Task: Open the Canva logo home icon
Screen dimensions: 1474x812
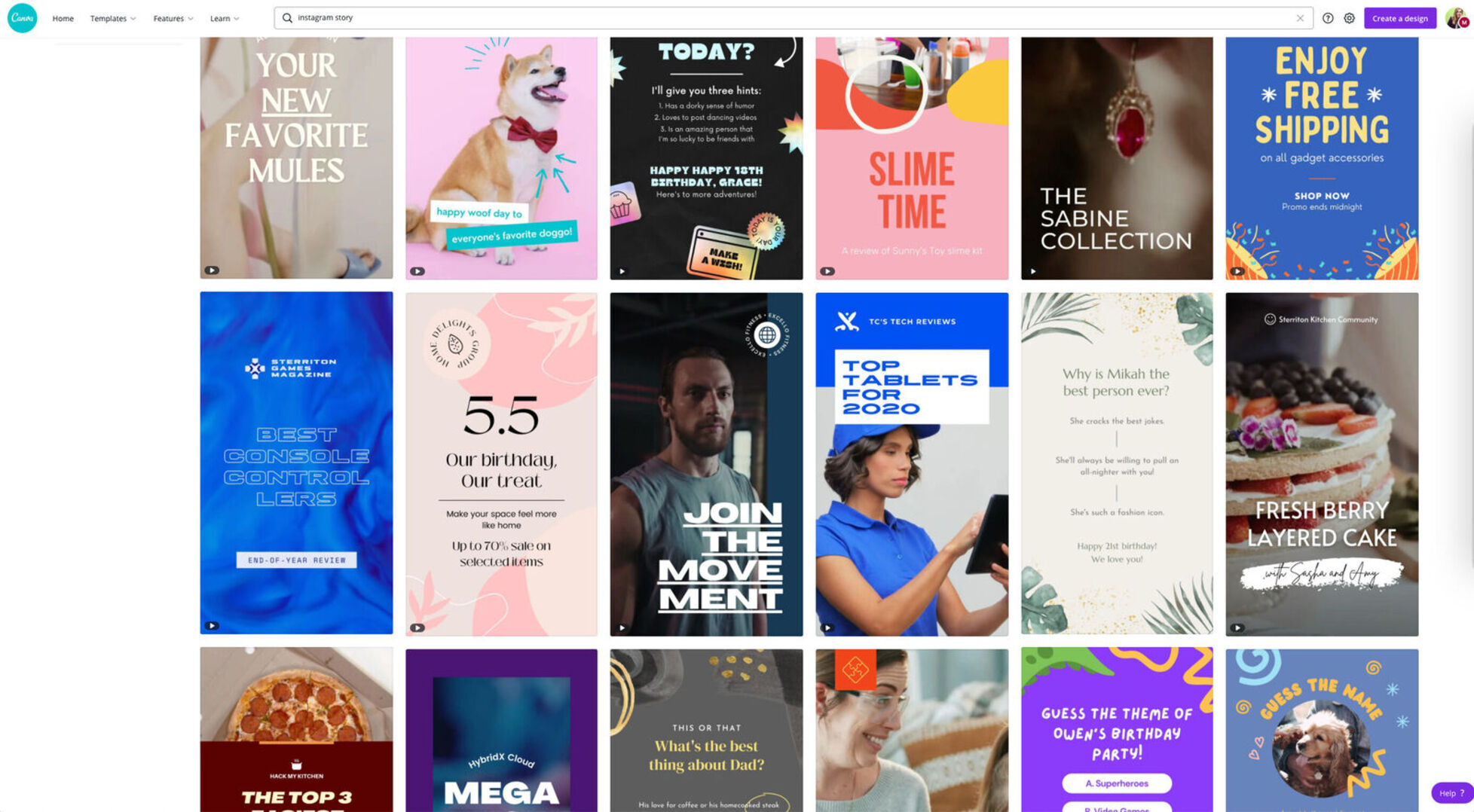Action: [22, 17]
